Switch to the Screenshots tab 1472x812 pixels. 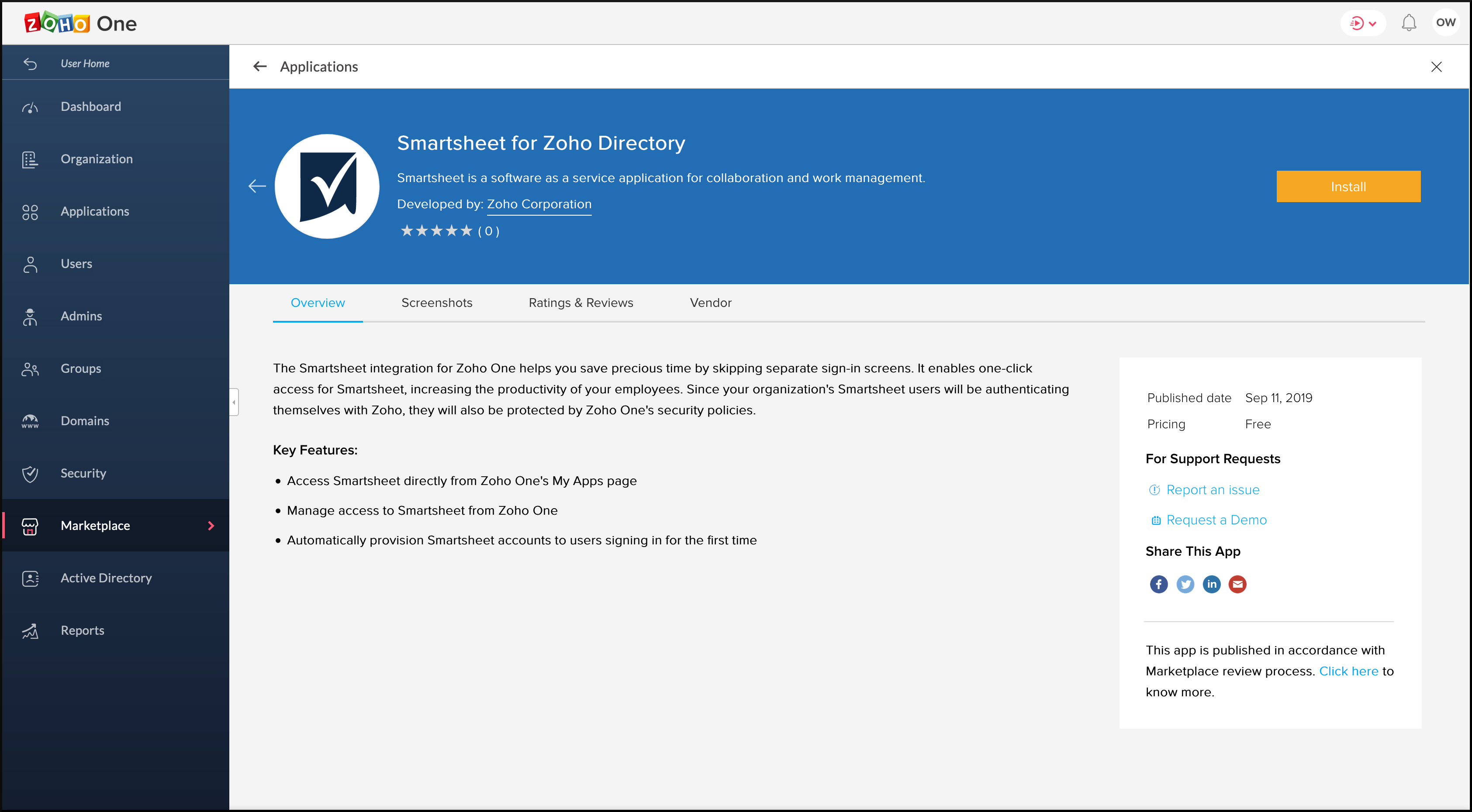tap(436, 303)
